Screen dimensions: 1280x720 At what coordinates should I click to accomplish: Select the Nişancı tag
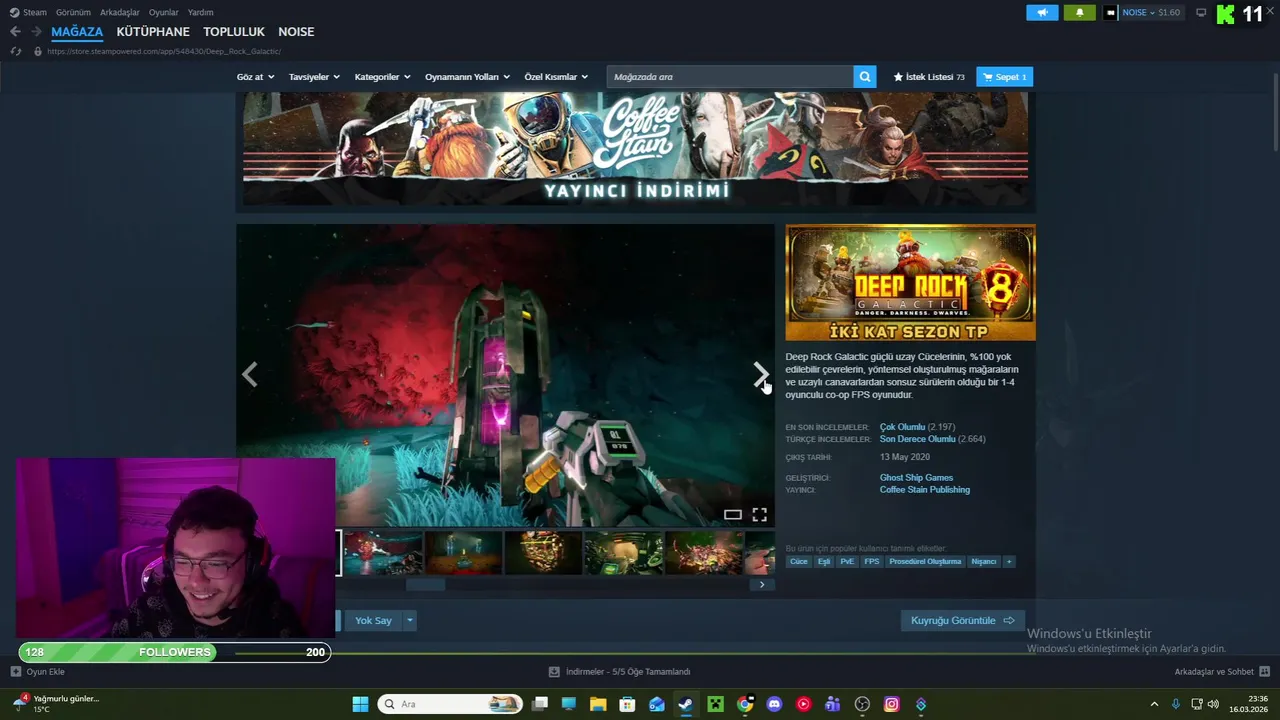(984, 562)
